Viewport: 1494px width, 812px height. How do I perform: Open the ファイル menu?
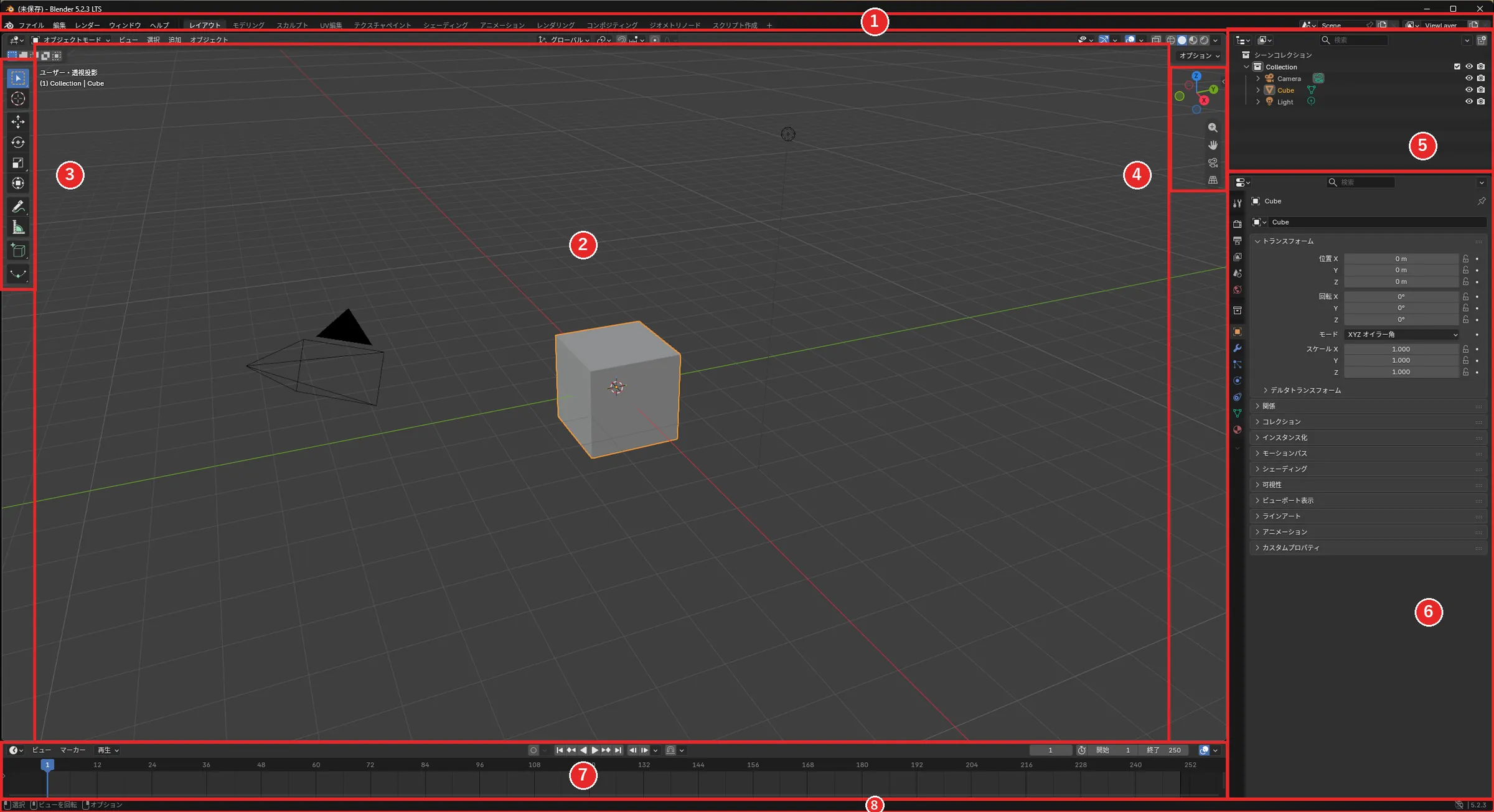coord(31,26)
